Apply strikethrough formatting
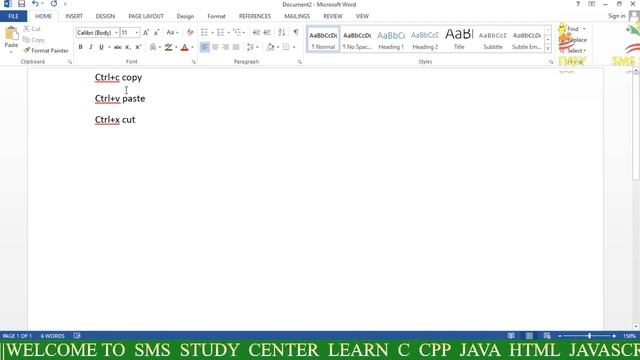 click(118, 47)
